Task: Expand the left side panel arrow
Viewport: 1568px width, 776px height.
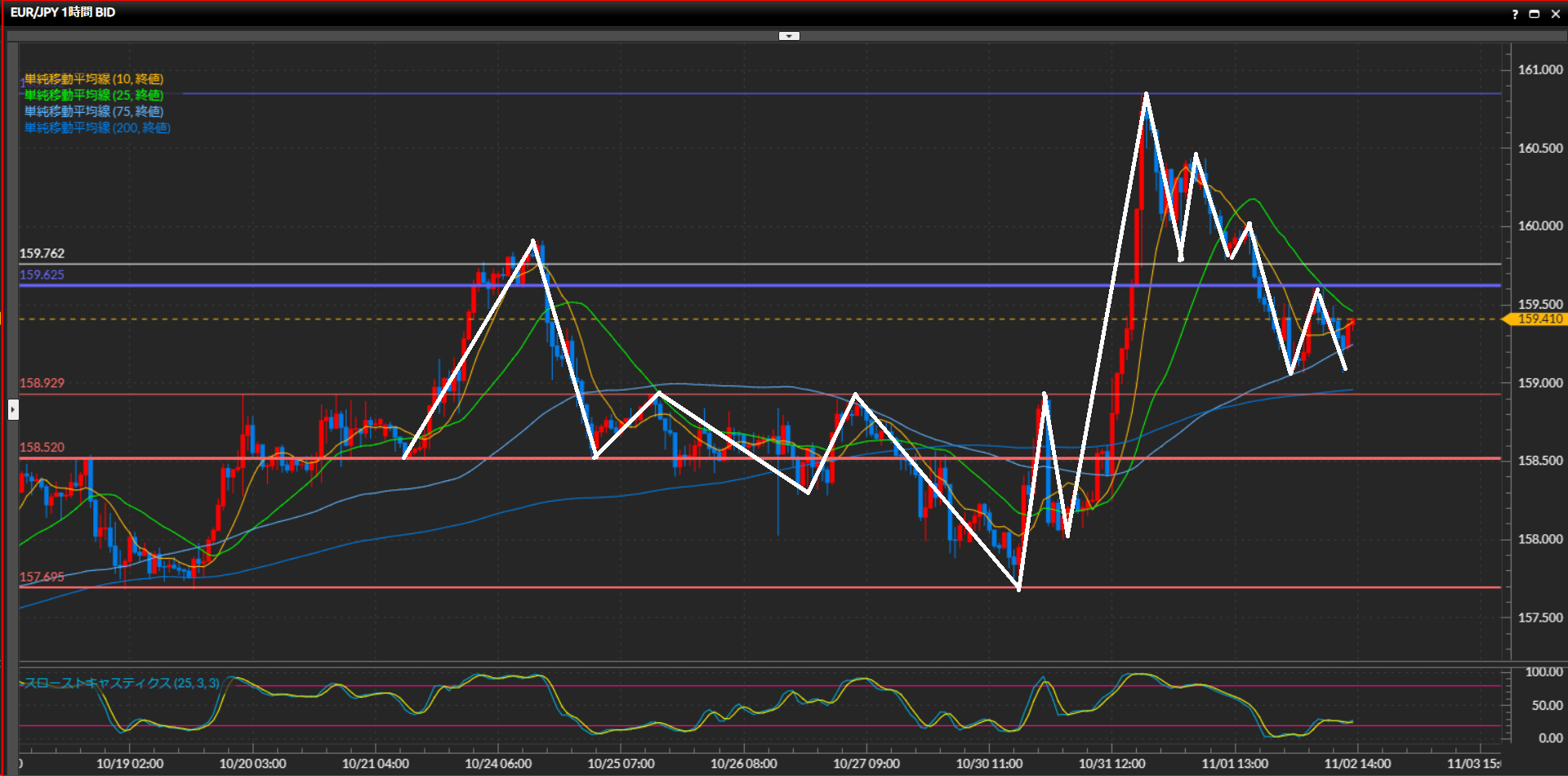Action: [x=13, y=409]
